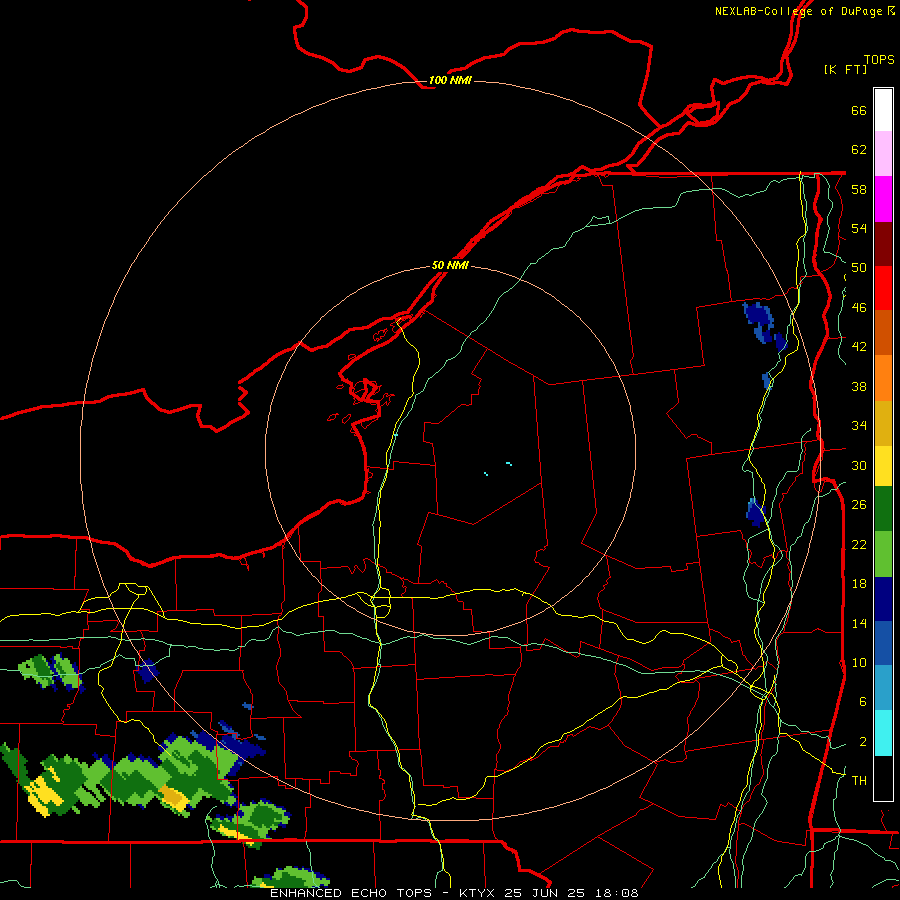
Task: Click the small blue echo on the eastern yellow highway
Action: coord(767,381)
